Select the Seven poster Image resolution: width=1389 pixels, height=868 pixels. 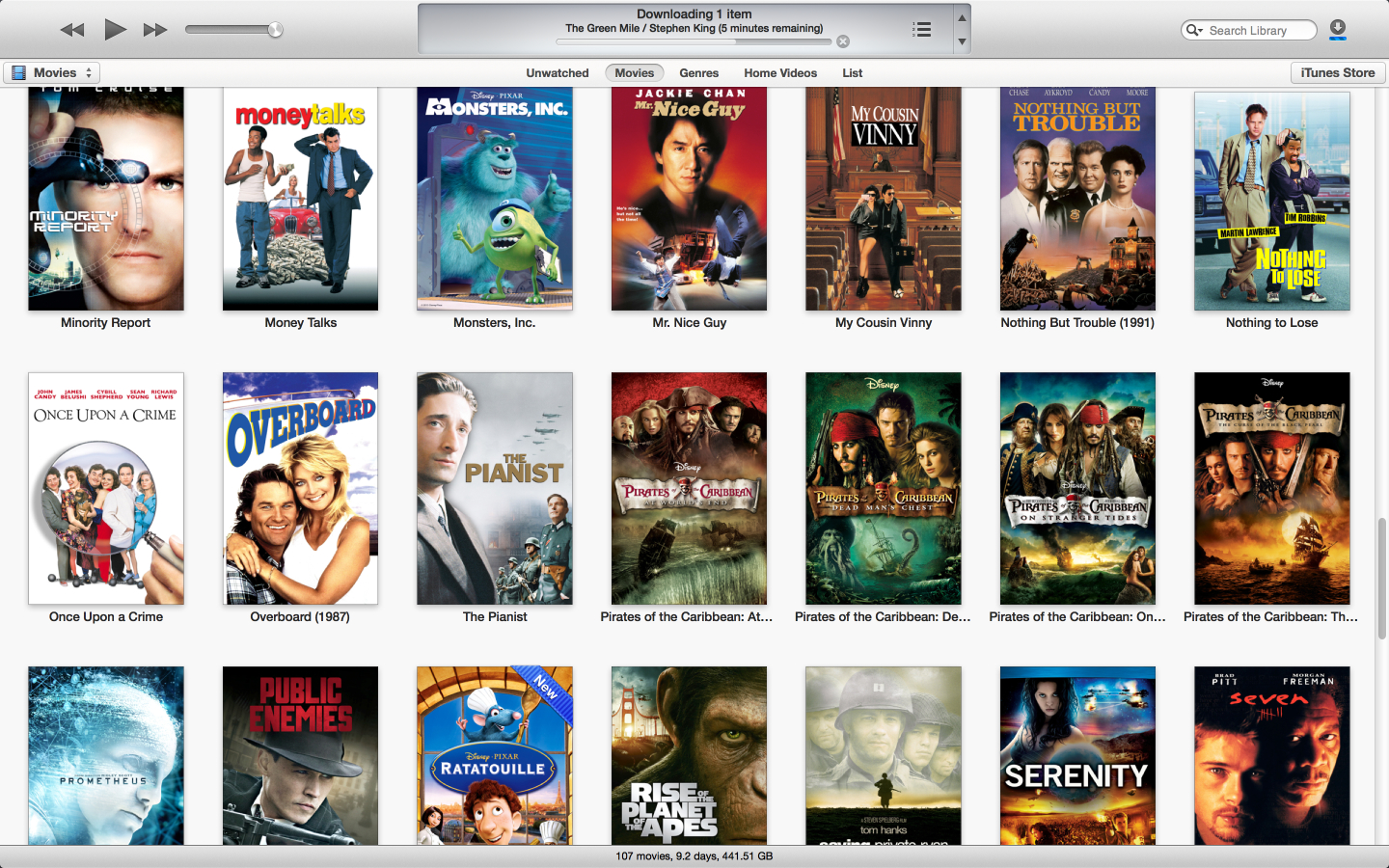1272,756
